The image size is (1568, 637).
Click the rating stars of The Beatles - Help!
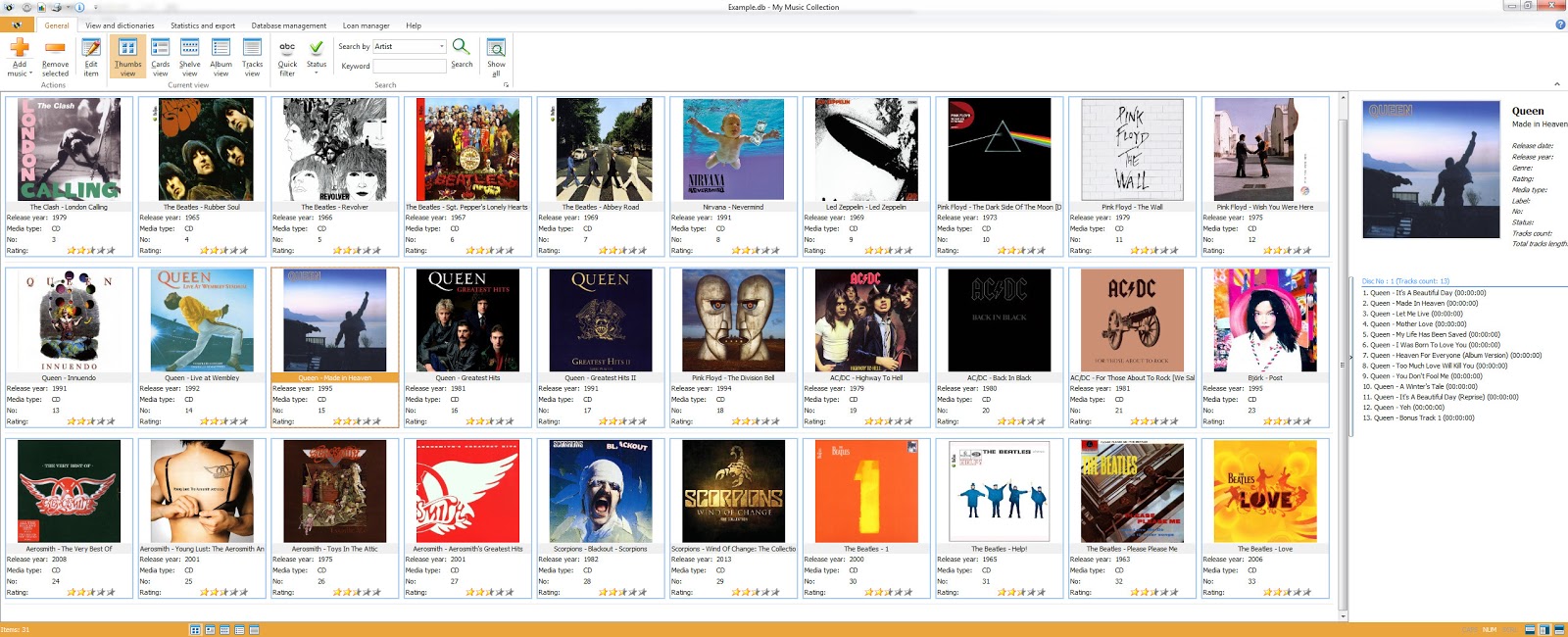(x=1022, y=592)
